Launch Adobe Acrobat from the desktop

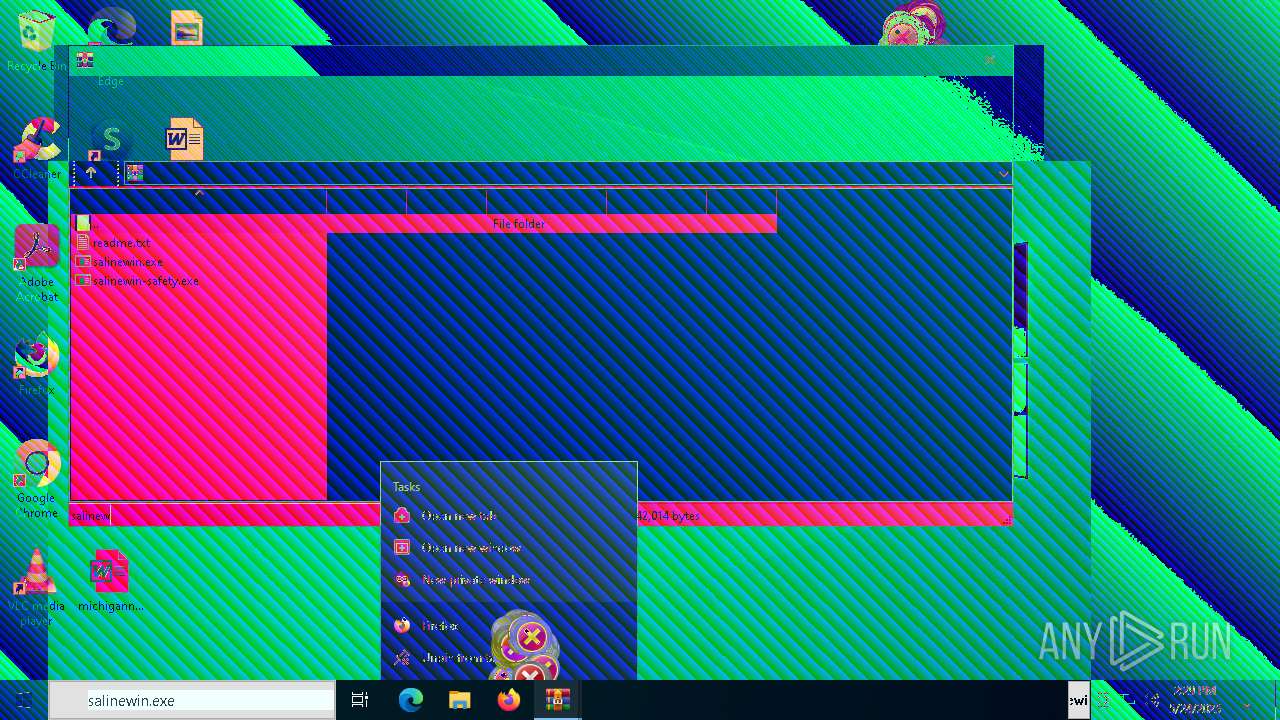[x=36, y=264]
